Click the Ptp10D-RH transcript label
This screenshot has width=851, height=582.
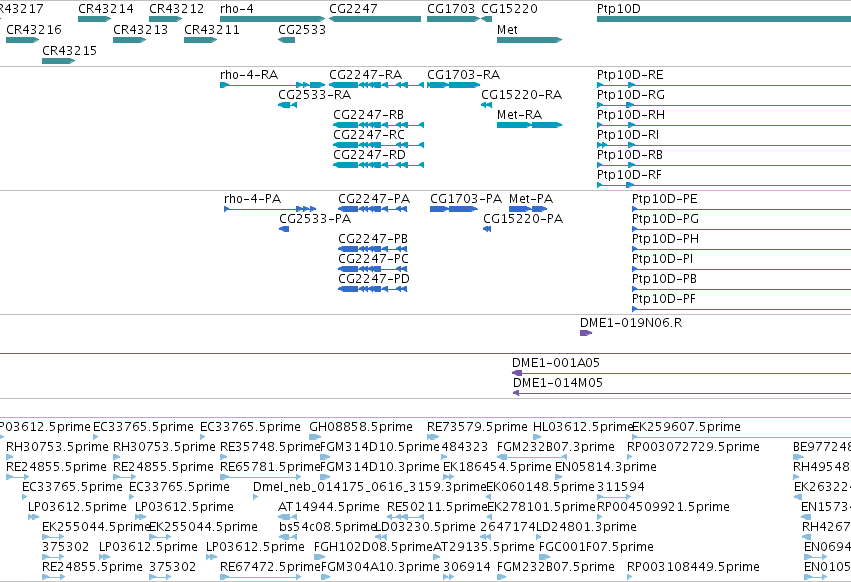[631, 115]
